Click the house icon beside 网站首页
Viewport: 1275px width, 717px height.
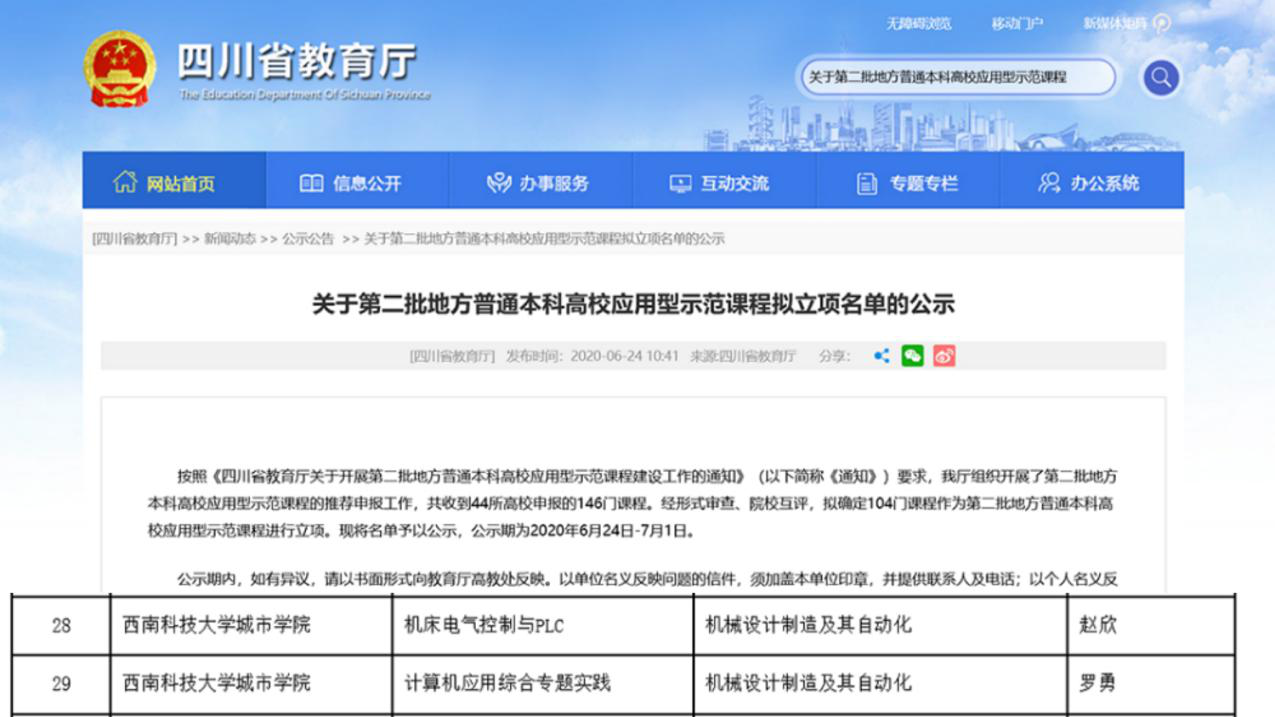[x=125, y=182]
